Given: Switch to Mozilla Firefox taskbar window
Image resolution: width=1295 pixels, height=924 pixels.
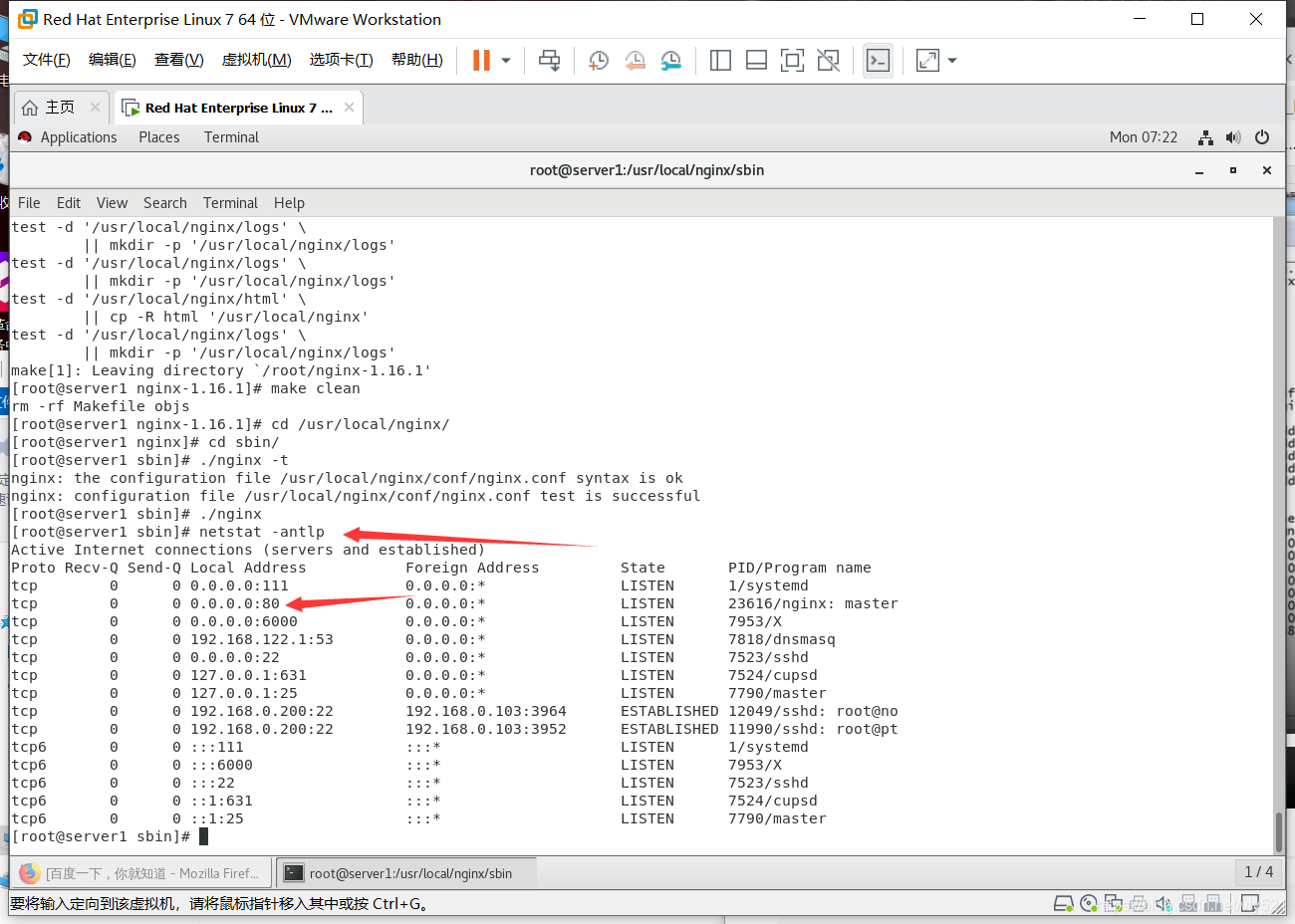Looking at the screenshot, I should coord(140,873).
